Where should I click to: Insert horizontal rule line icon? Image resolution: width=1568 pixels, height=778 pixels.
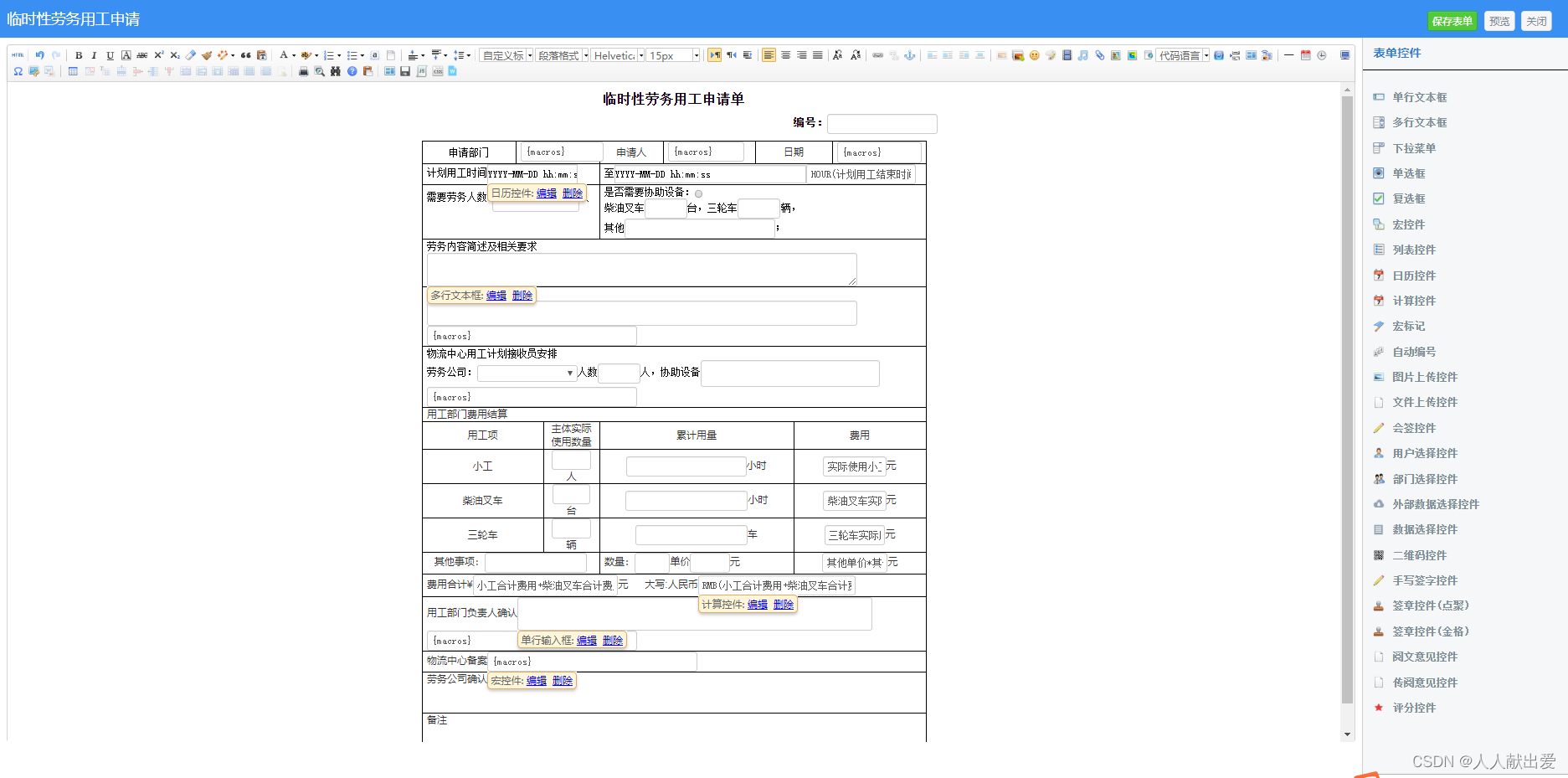[1289, 55]
